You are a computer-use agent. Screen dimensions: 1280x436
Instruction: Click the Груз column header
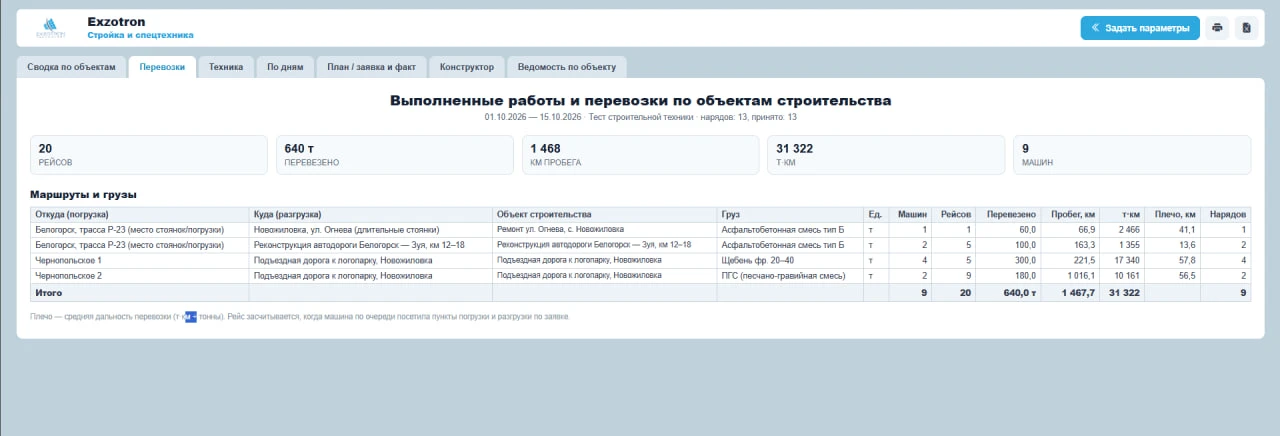(790, 215)
